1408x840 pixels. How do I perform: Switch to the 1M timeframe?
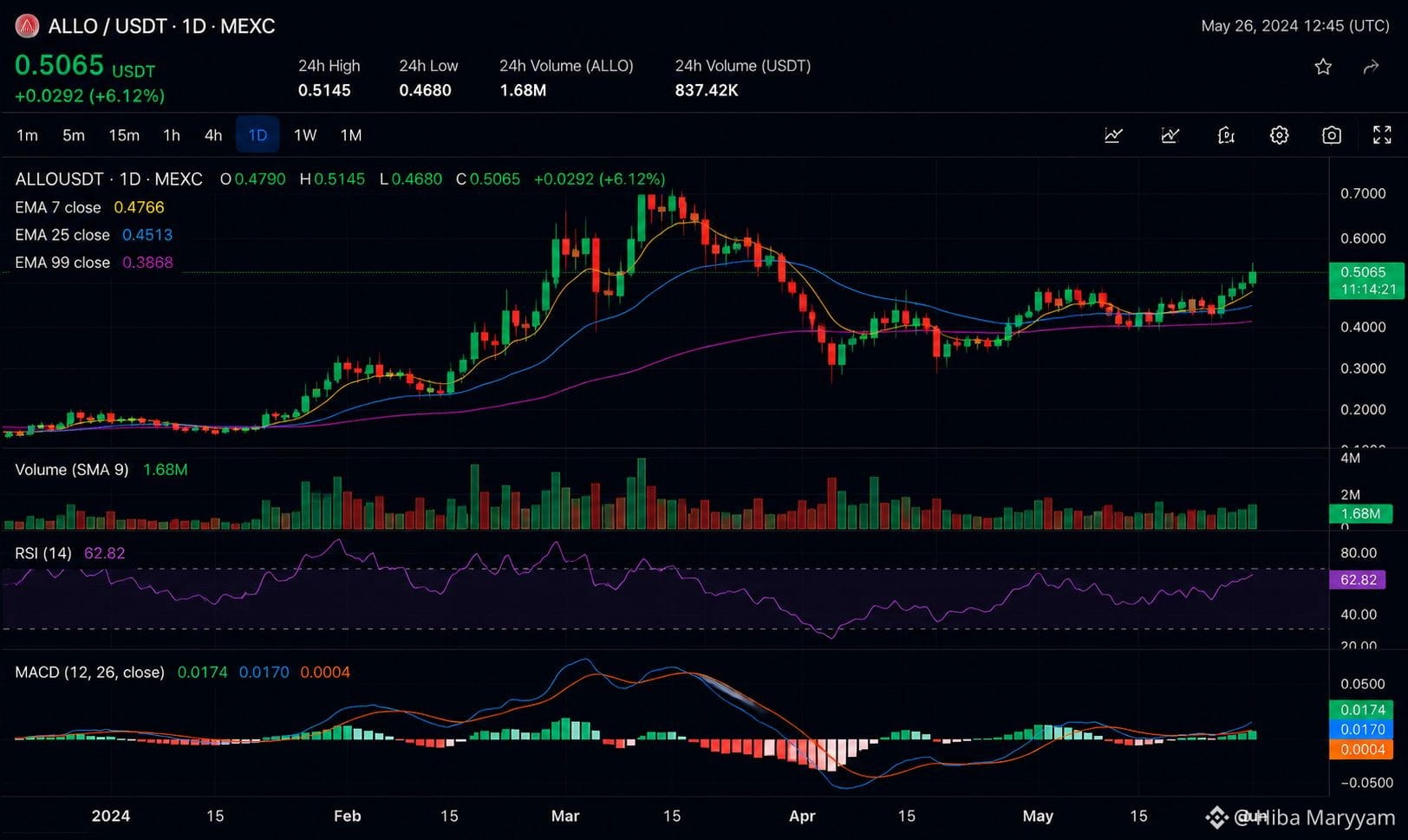351,135
